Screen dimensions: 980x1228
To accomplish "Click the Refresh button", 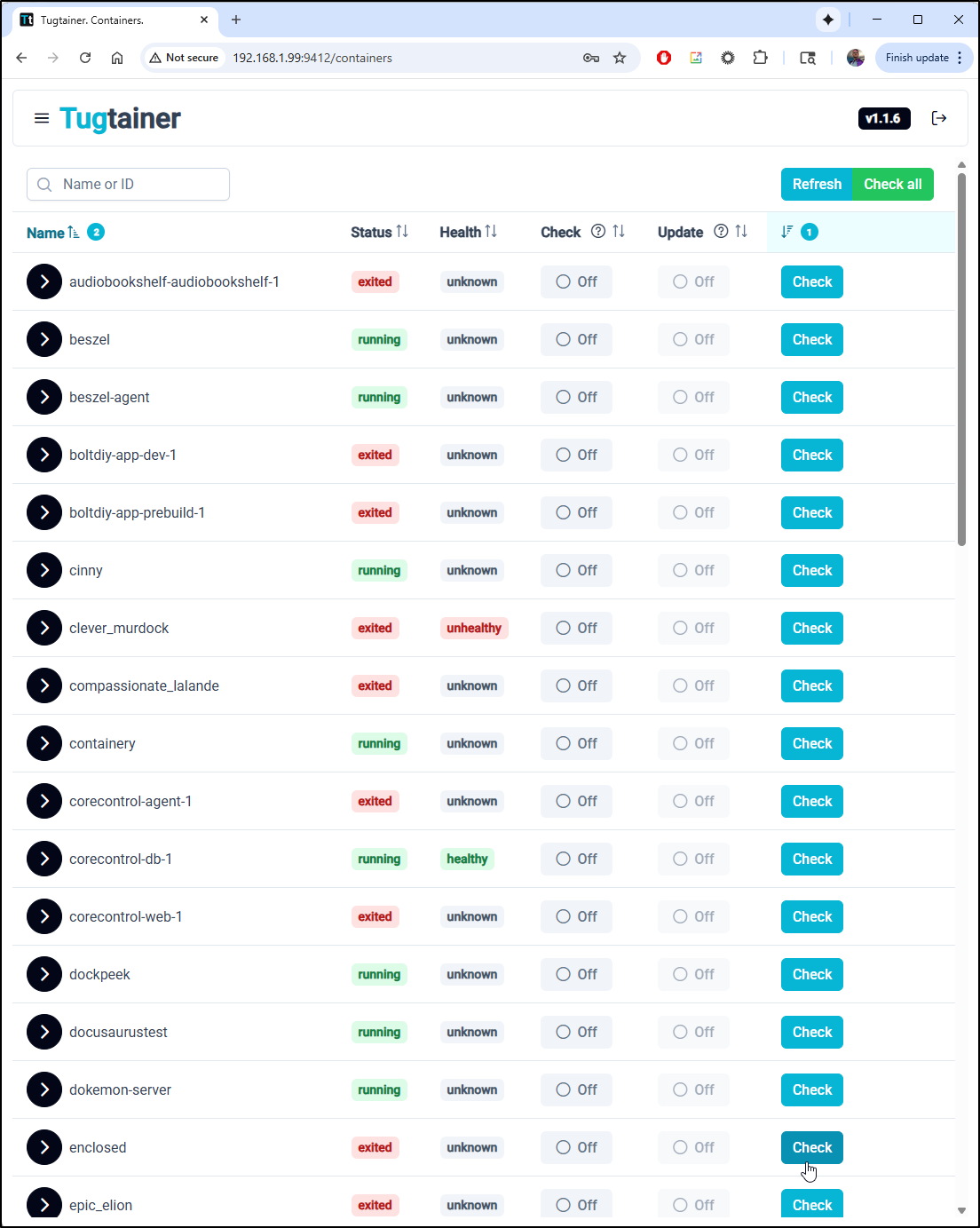I will point(816,184).
